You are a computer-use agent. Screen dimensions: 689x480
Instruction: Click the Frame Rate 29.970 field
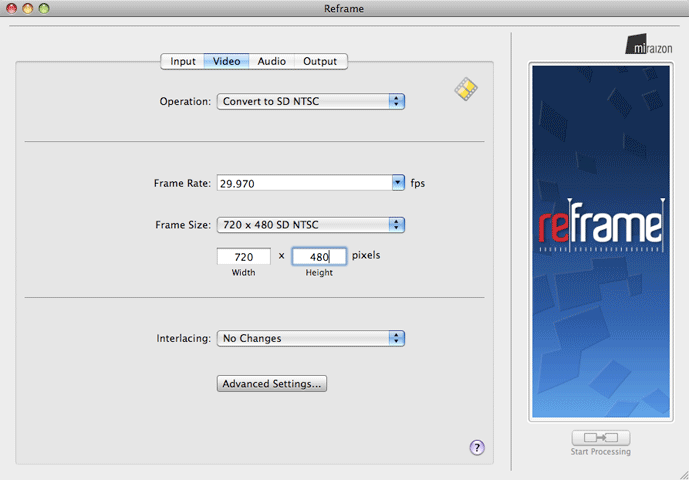[305, 183]
